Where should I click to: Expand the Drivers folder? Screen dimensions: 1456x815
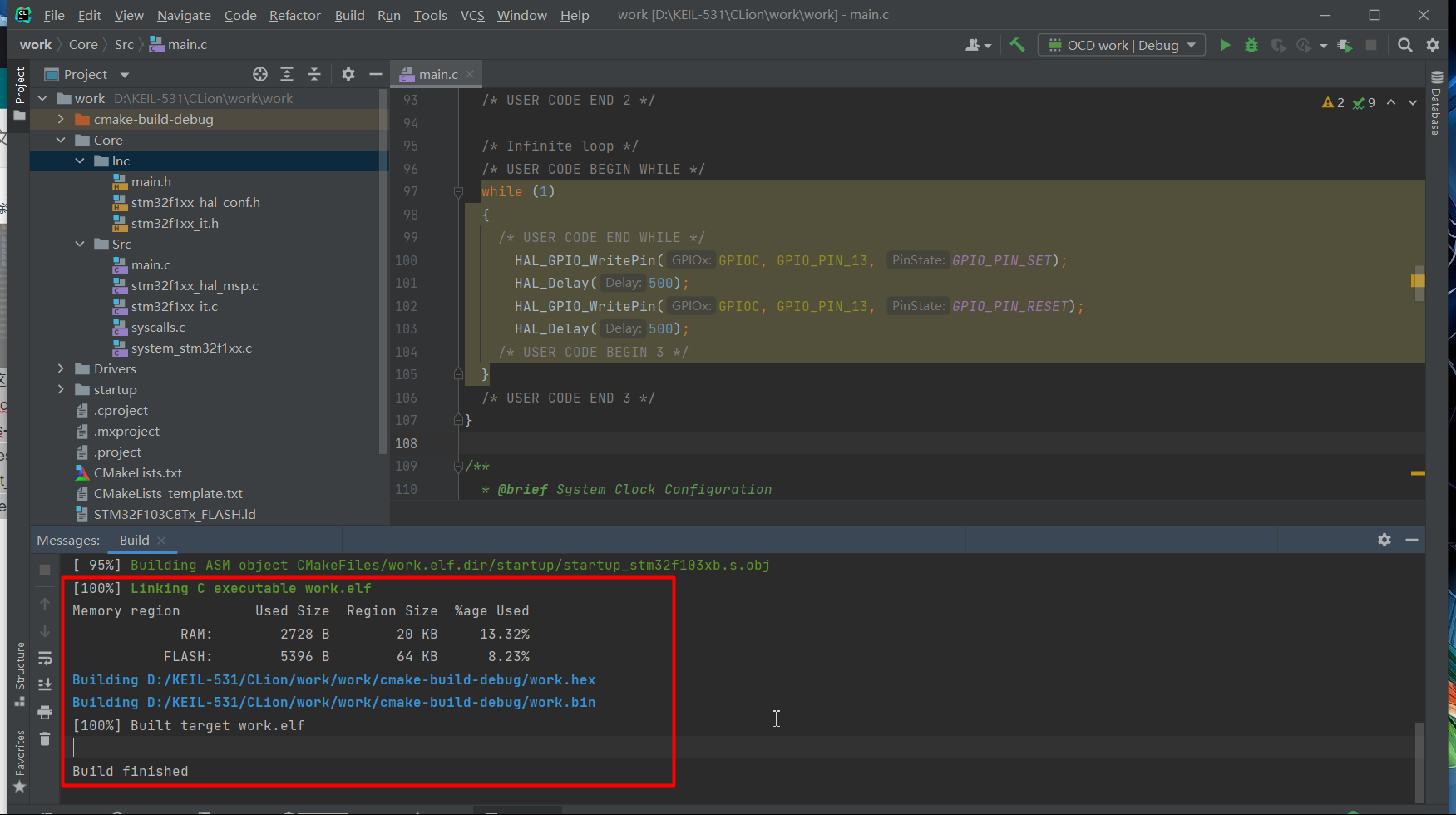point(61,368)
